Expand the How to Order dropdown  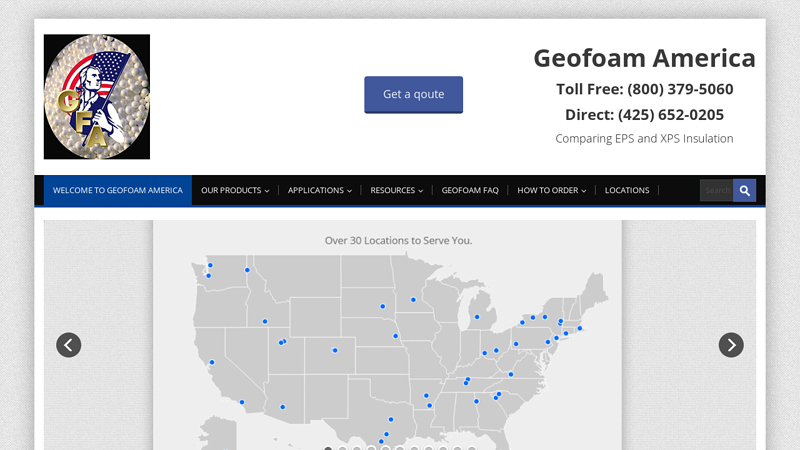(552, 190)
